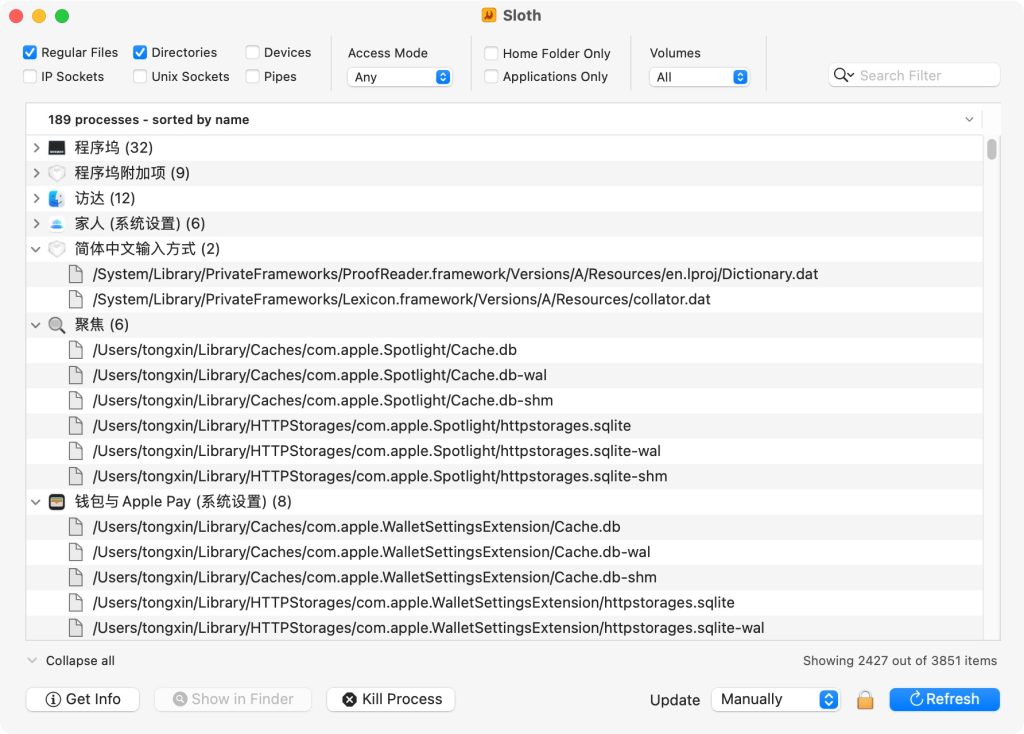Click the Search Filter field

click(x=914, y=75)
